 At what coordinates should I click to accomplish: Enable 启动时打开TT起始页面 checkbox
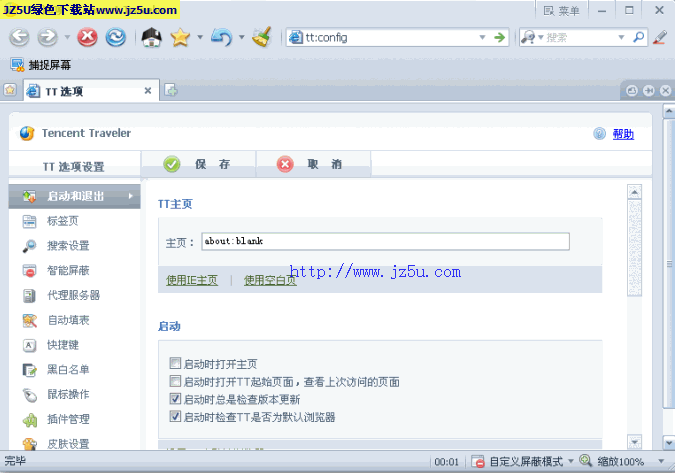coord(175,381)
